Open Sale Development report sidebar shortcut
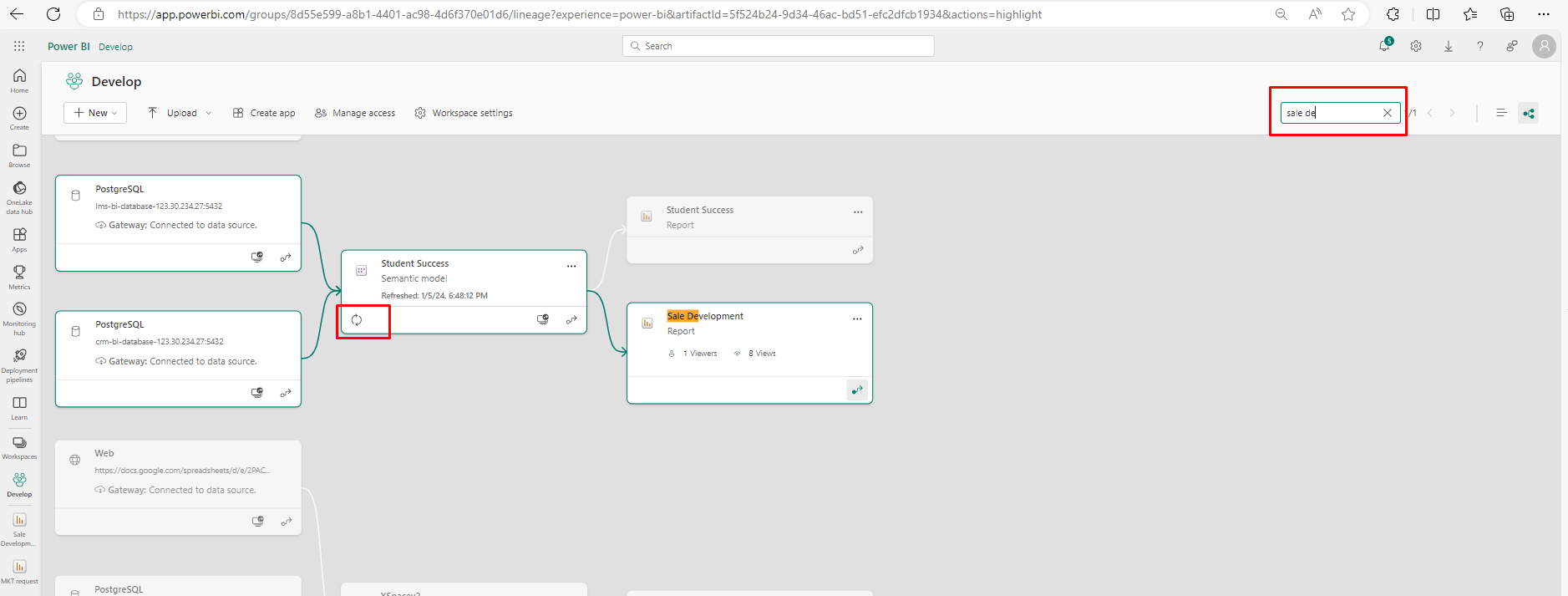Screen dimensions: 1568x596 coord(19,530)
